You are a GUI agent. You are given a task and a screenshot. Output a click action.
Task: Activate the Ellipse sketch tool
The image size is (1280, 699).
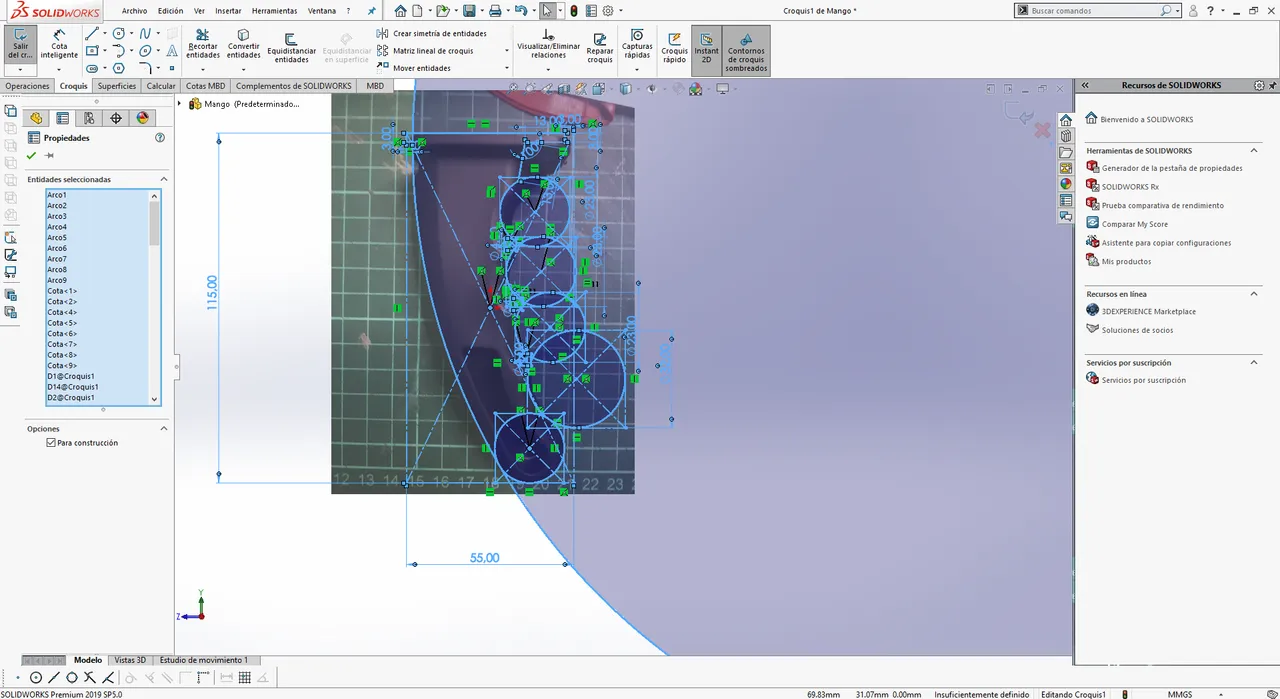point(146,51)
